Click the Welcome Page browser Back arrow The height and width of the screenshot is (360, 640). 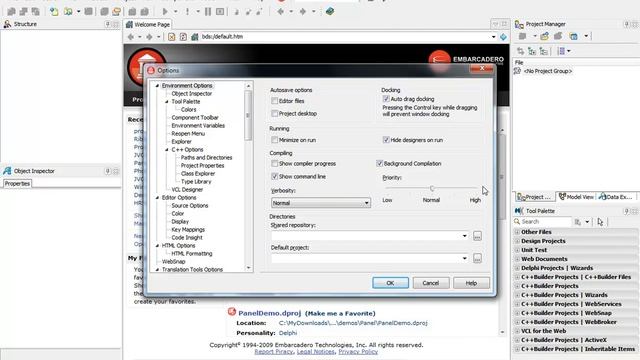(x=131, y=37)
